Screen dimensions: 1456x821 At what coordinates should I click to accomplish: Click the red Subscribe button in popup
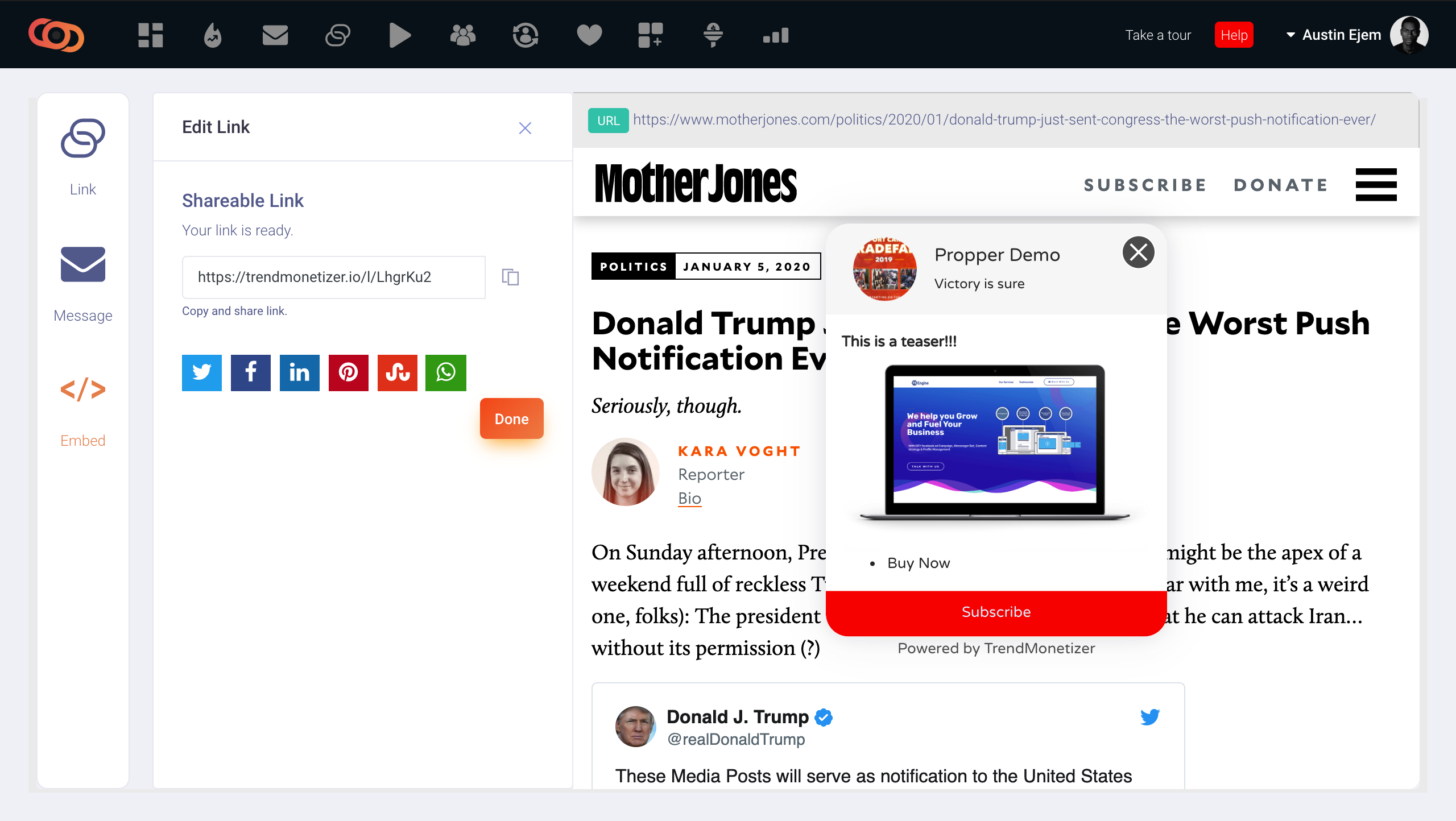pos(996,612)
